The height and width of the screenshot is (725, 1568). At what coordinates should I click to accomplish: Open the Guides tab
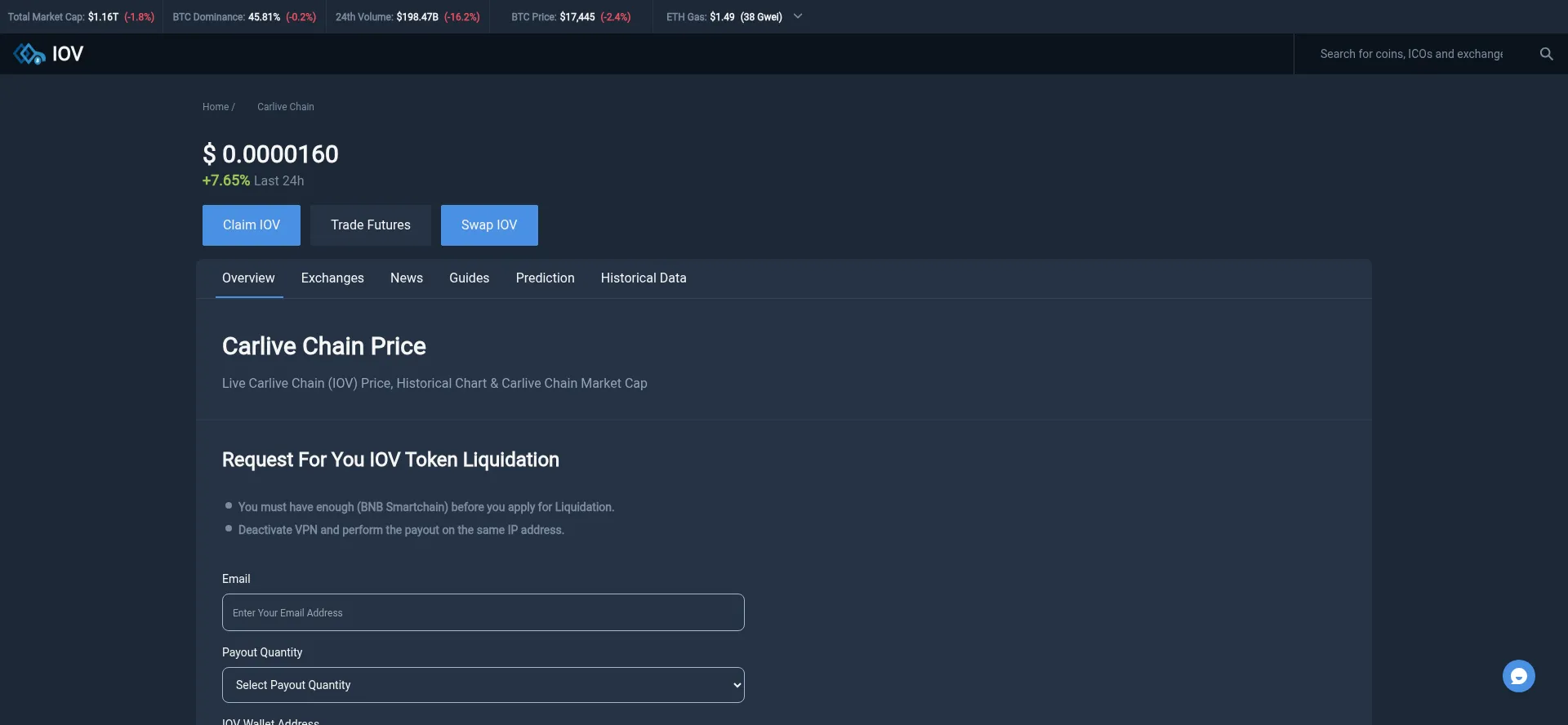[470, 278]
